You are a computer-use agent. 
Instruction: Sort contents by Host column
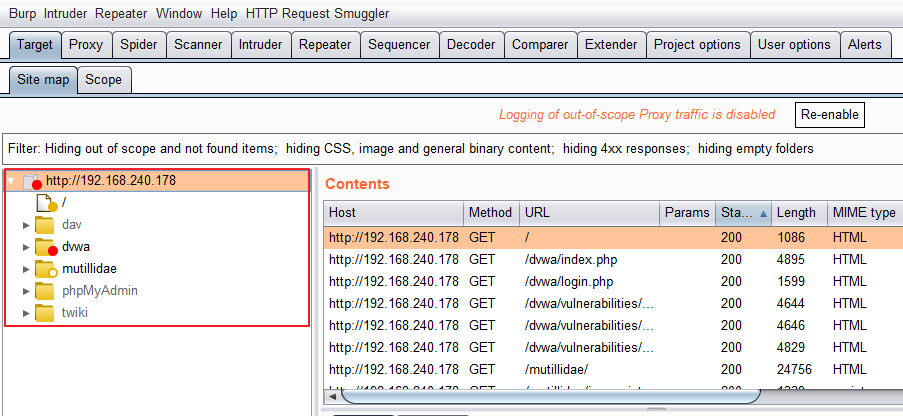[x=393, y=213]
